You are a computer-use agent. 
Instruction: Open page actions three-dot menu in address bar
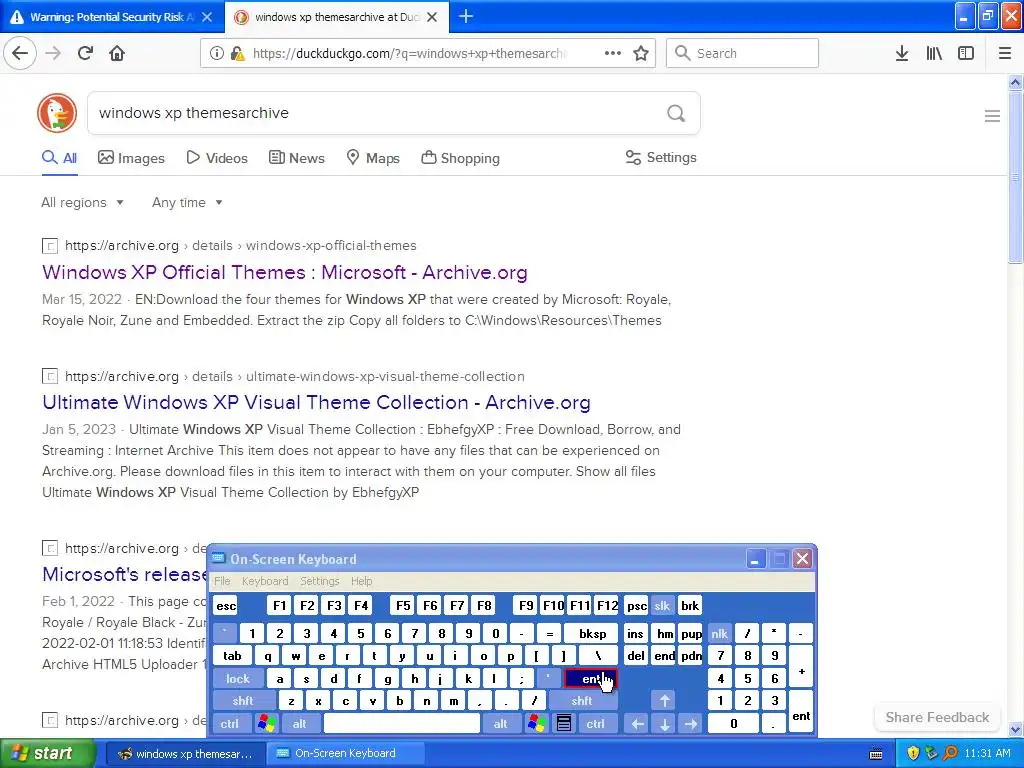coord(613,53)
